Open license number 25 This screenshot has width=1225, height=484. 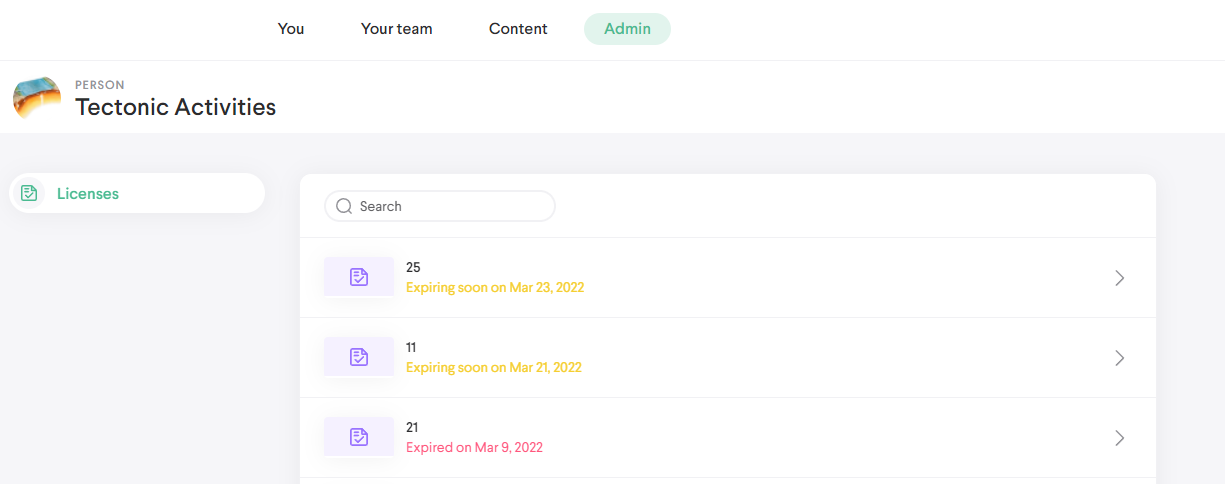coord(413,267)
